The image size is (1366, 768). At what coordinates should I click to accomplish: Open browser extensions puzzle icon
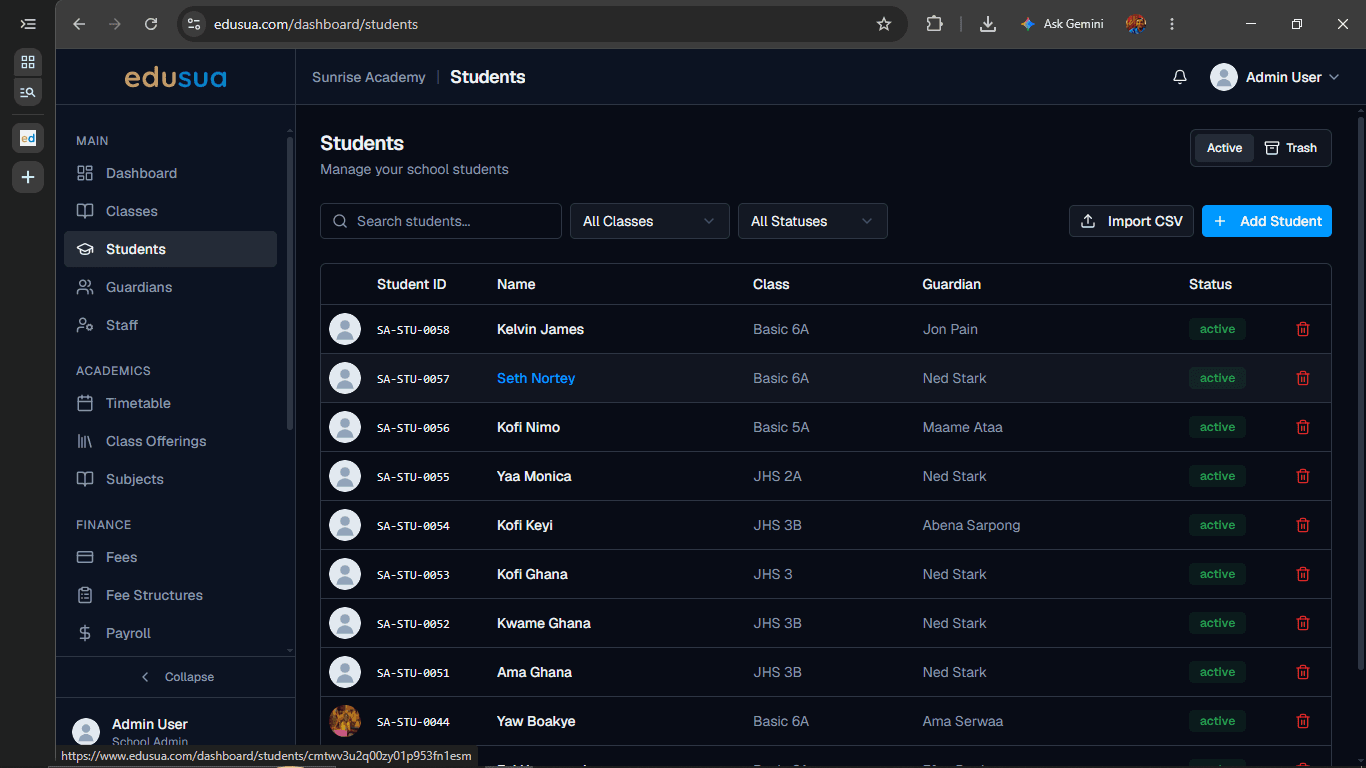coord(934,24)
